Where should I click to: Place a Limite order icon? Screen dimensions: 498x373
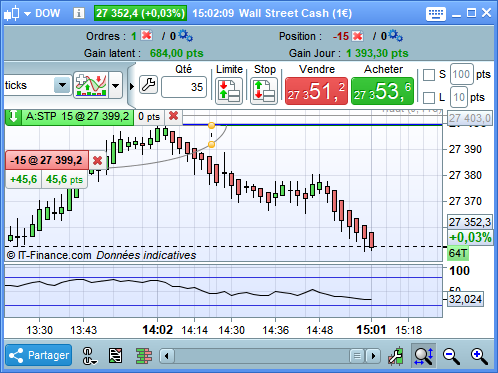coord(229,91)
